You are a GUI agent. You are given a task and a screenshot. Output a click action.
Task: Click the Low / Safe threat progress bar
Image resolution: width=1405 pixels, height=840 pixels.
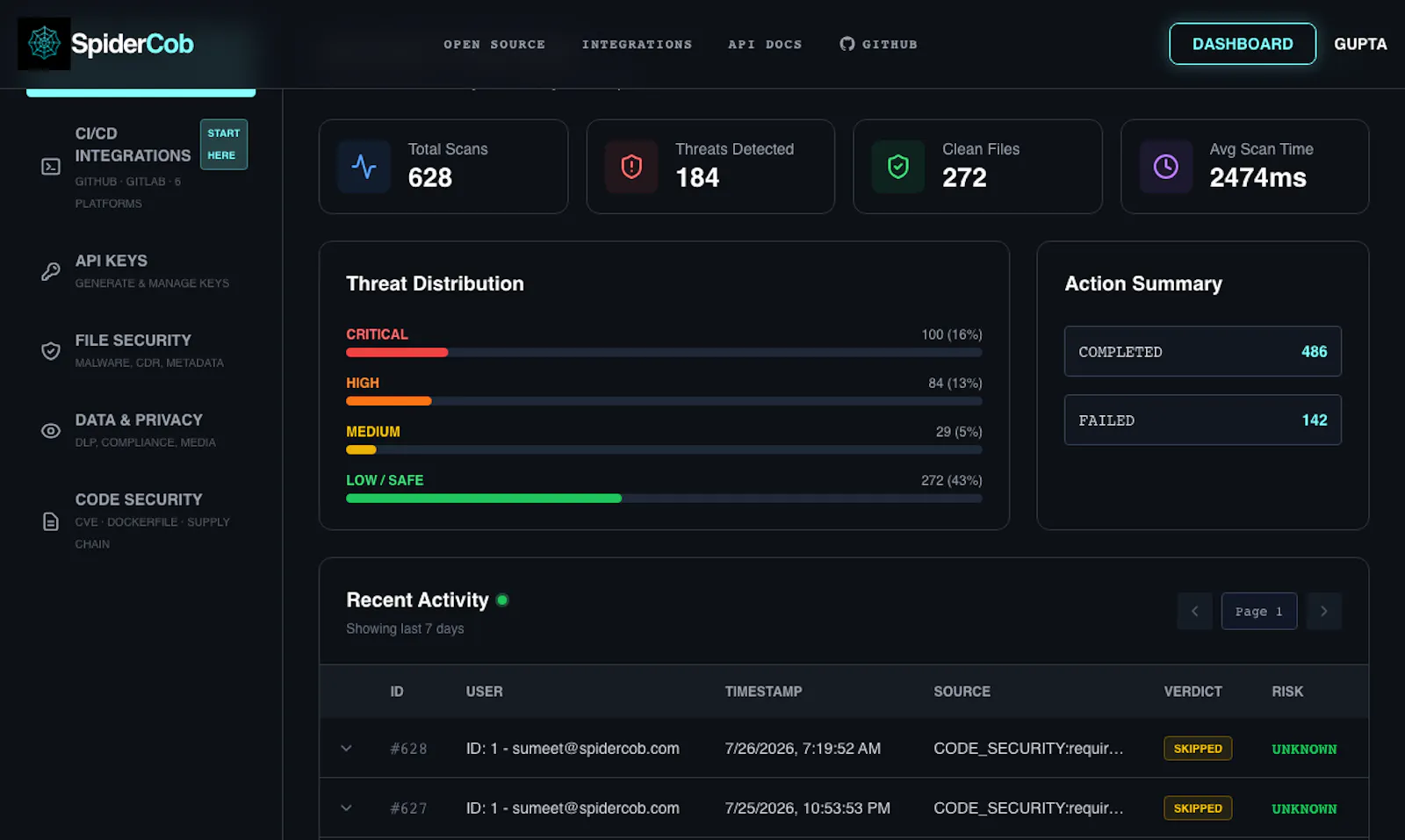[x=664, y=499]
